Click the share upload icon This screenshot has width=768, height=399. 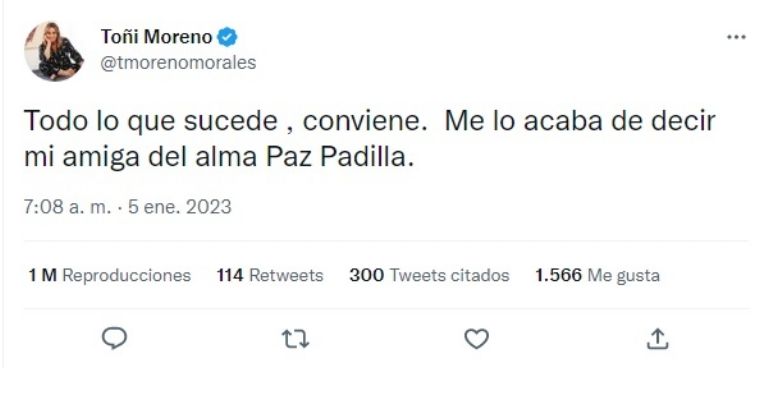pyautogui.click(x=657, y=339)
